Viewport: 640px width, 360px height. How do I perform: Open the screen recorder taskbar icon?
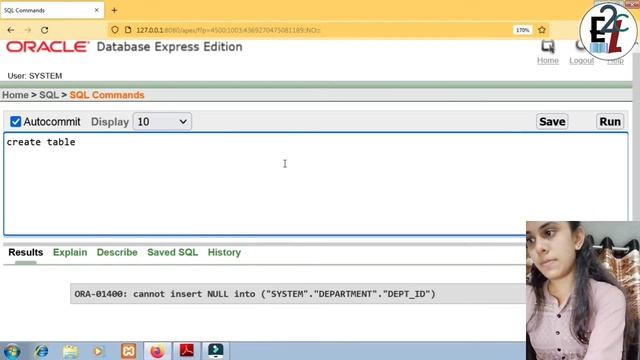click(216, 351)
